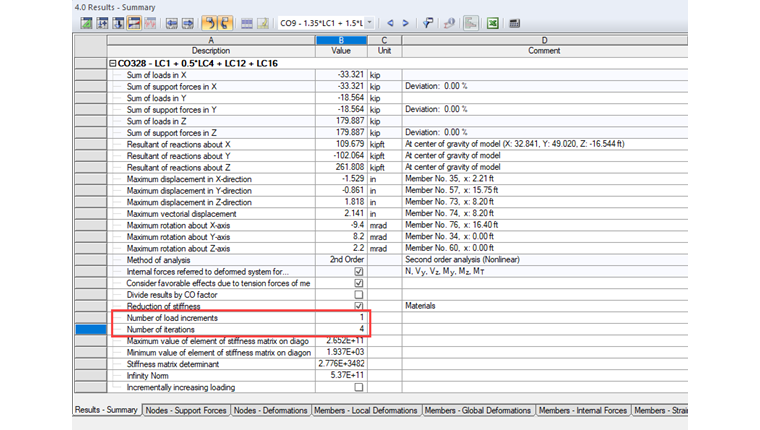Switch to the Results - Summary tab
760x430 pixels.
106,410
